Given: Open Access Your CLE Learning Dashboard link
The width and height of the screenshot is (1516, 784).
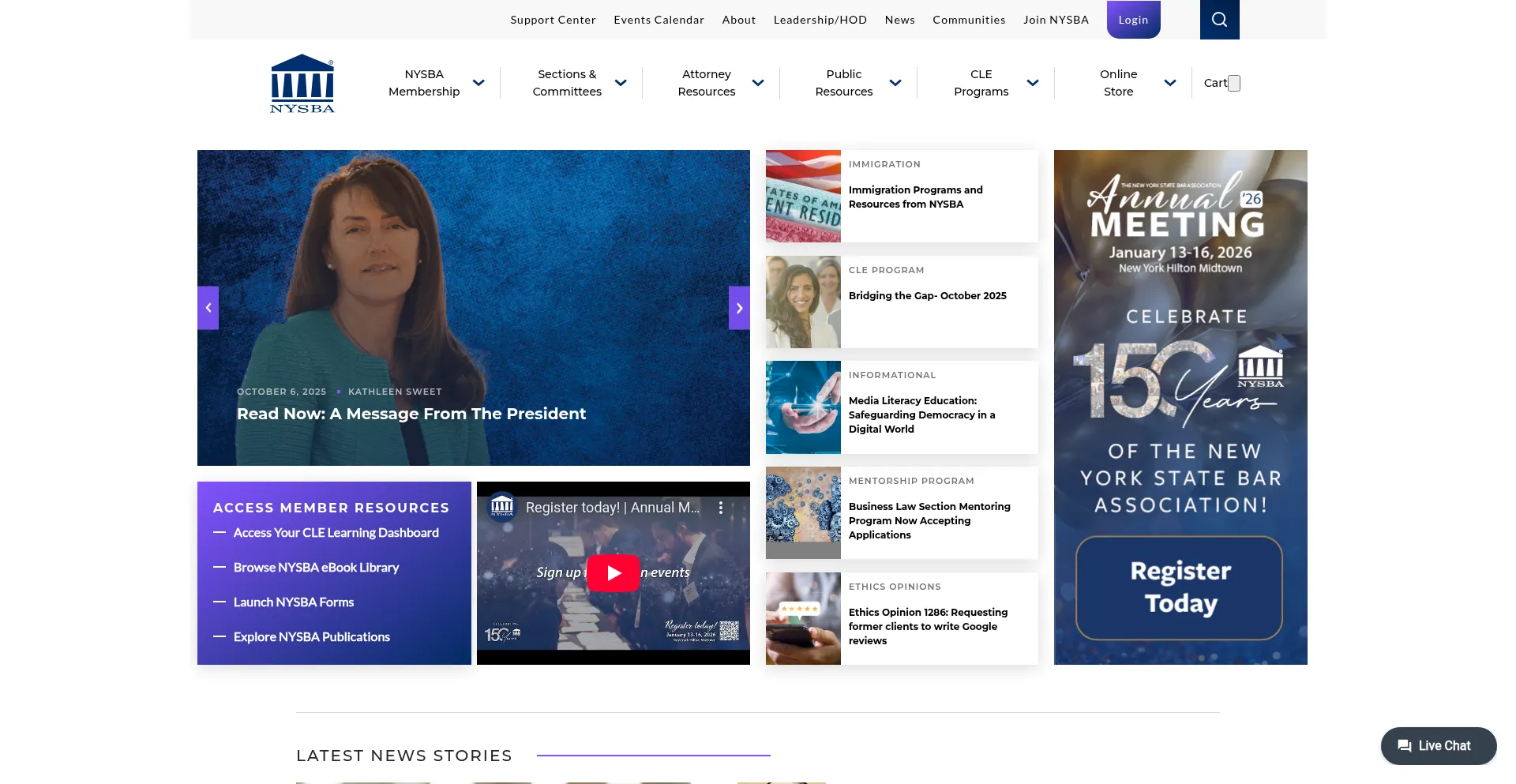Looking at the screenshot, I should [336, 533].
